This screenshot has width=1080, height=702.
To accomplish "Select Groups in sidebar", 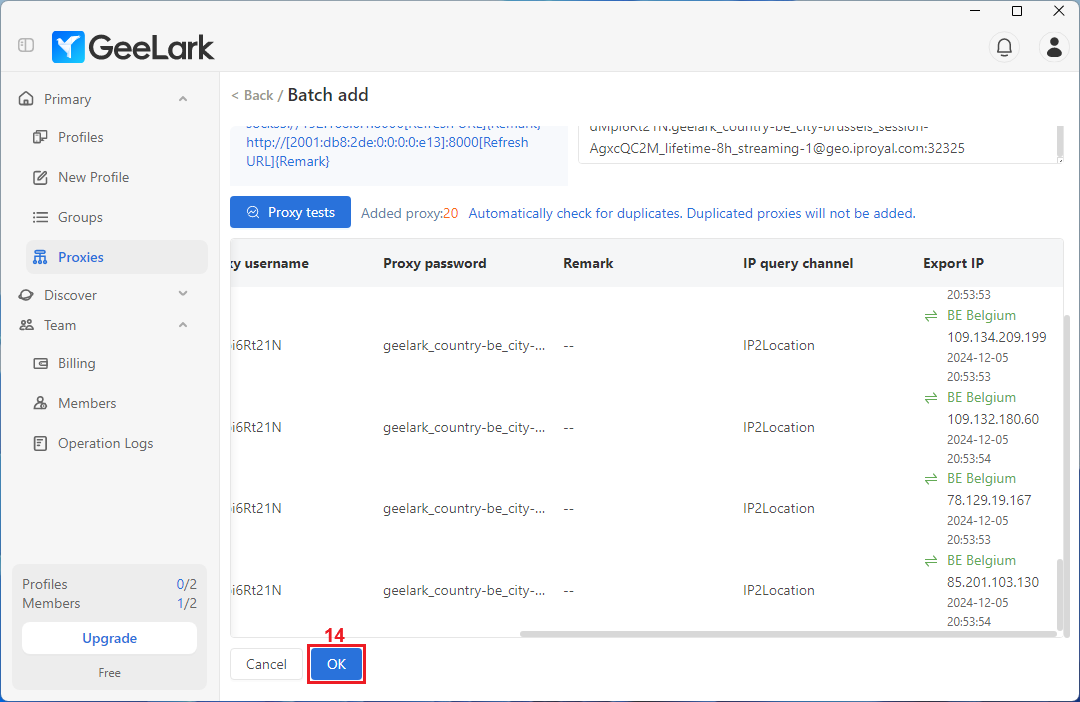I will (80, 217).
